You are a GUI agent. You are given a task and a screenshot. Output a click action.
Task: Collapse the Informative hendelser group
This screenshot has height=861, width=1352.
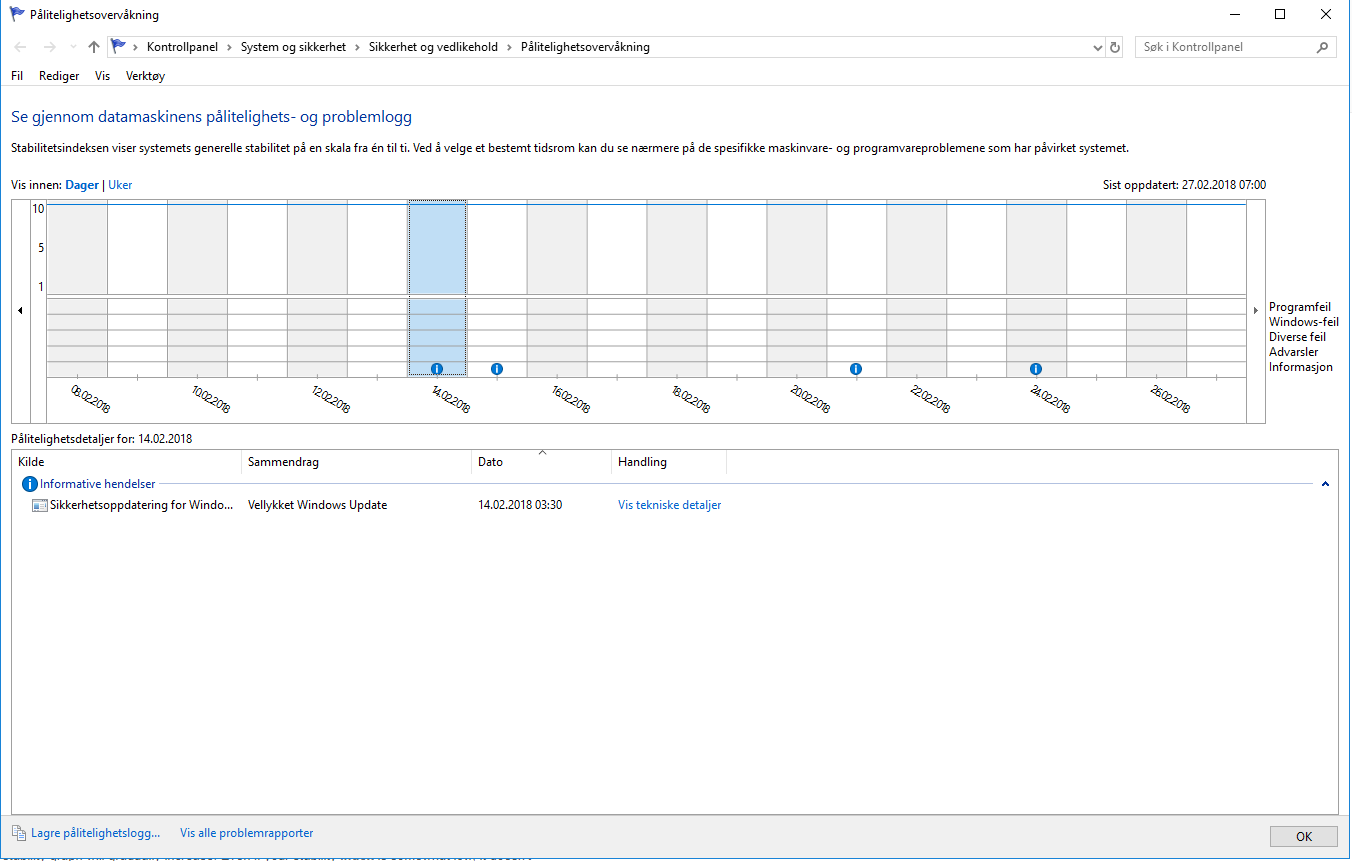1325,484
